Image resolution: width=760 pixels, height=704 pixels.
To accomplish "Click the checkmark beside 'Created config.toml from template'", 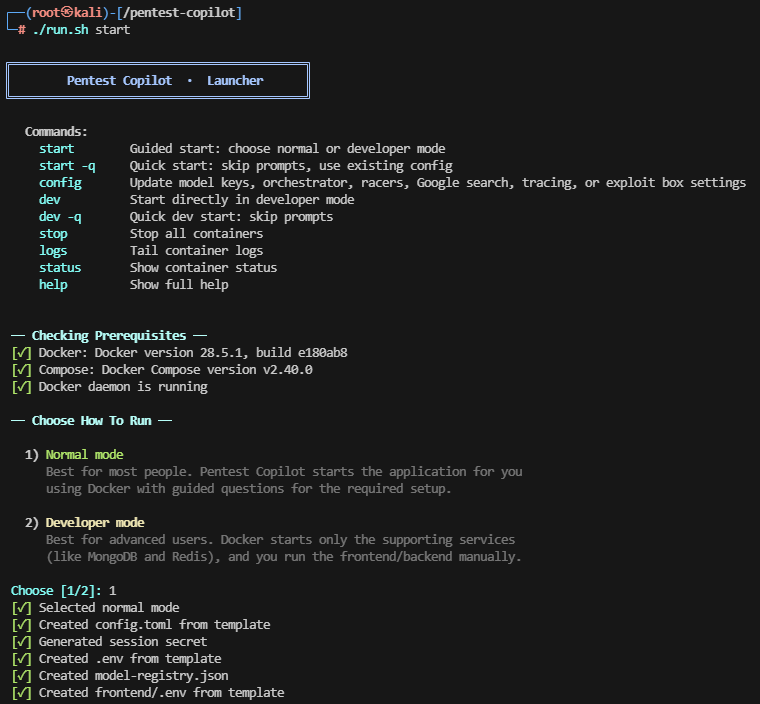I will point(21,625).
